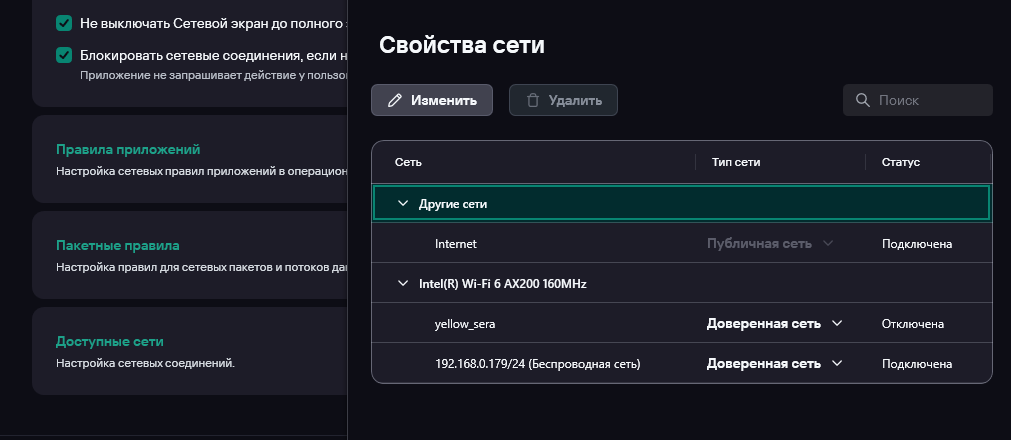Toggle 'Не выключать Сетевой экран' checkbox

tap(64, 23)
